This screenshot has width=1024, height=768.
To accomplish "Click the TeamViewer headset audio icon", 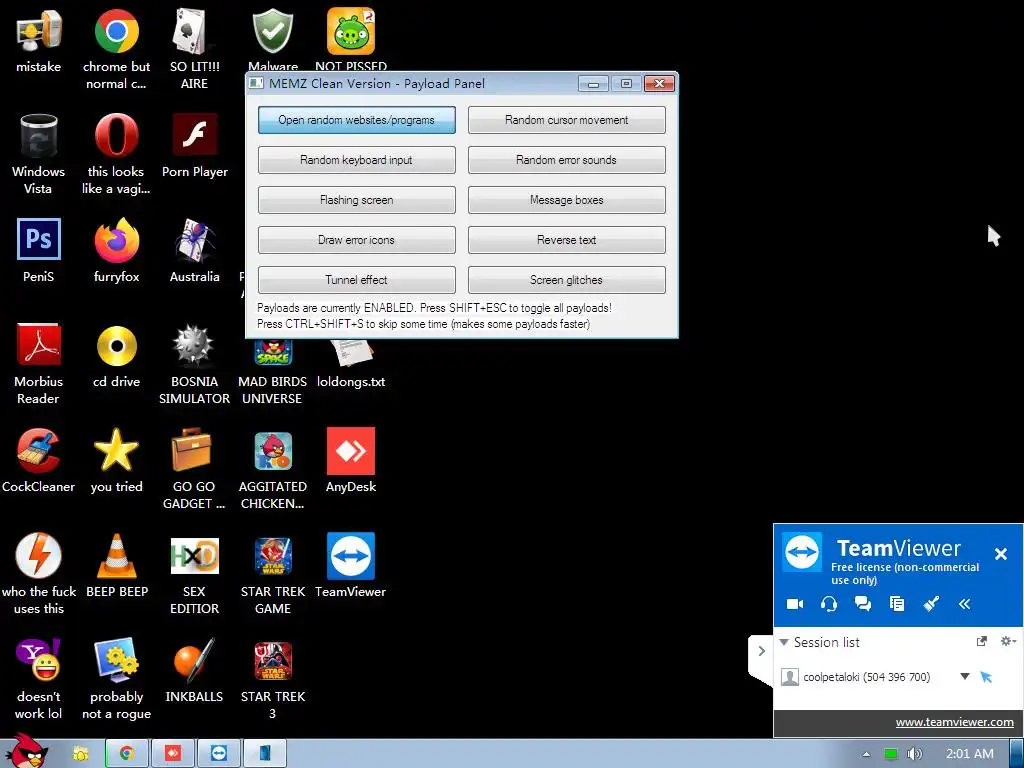I will [x=829, y=604].
